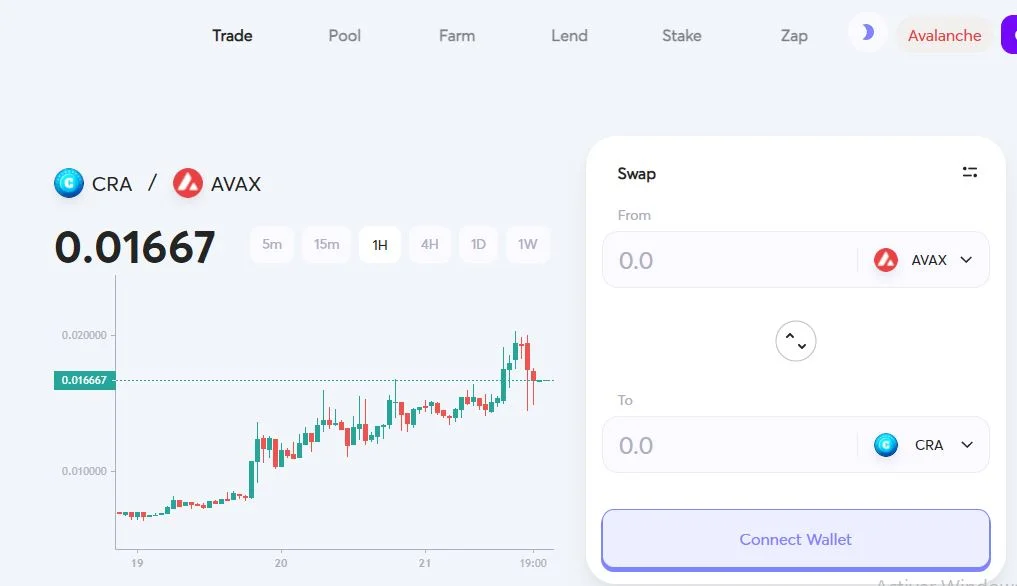Screen dimensions: 1017x586
Task: Open the Farm tab
Action: point(457,35)
